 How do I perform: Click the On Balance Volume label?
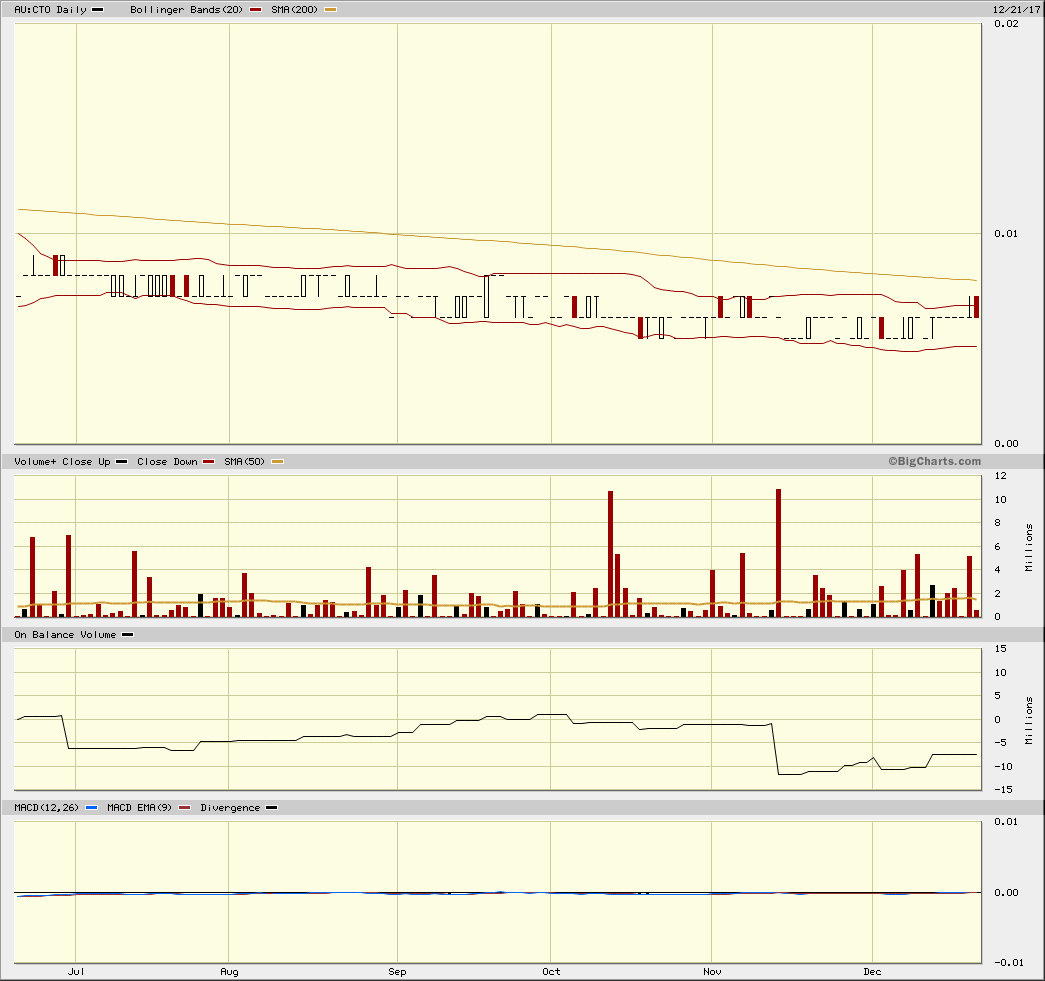65,634
